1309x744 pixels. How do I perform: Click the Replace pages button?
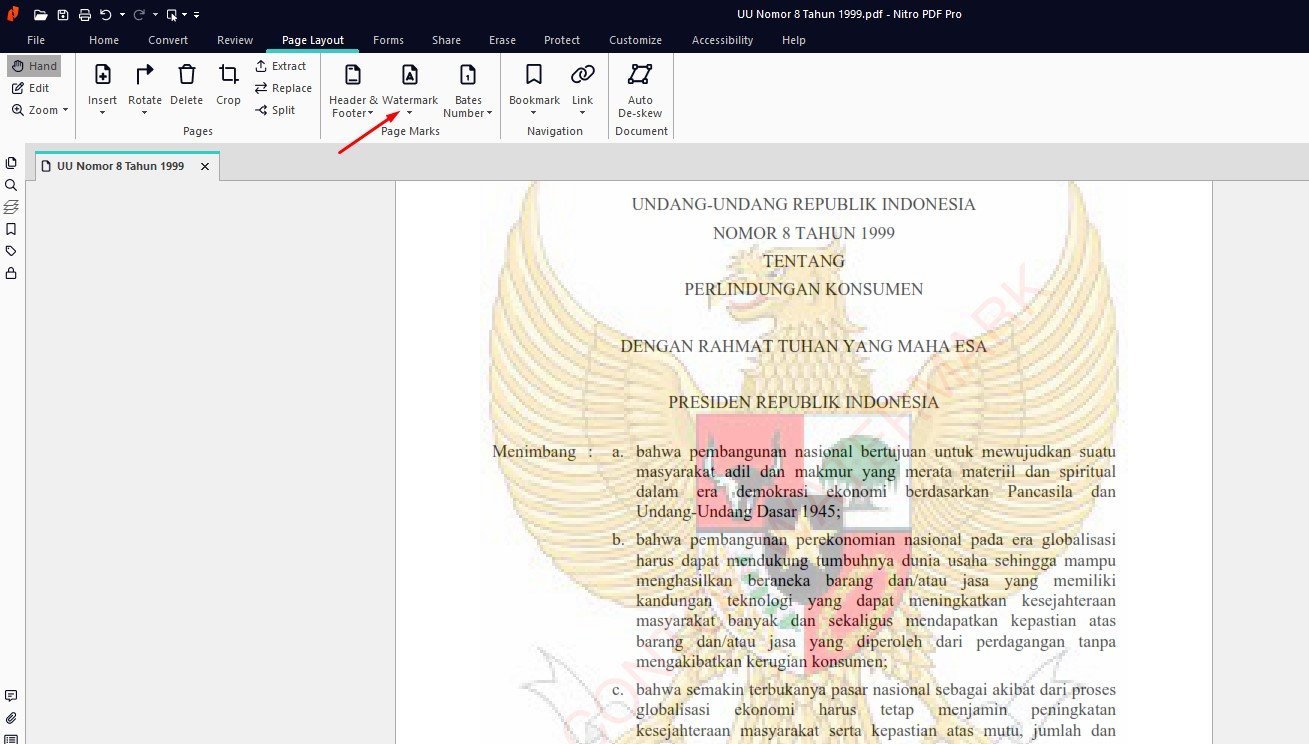tap(282, 88)
